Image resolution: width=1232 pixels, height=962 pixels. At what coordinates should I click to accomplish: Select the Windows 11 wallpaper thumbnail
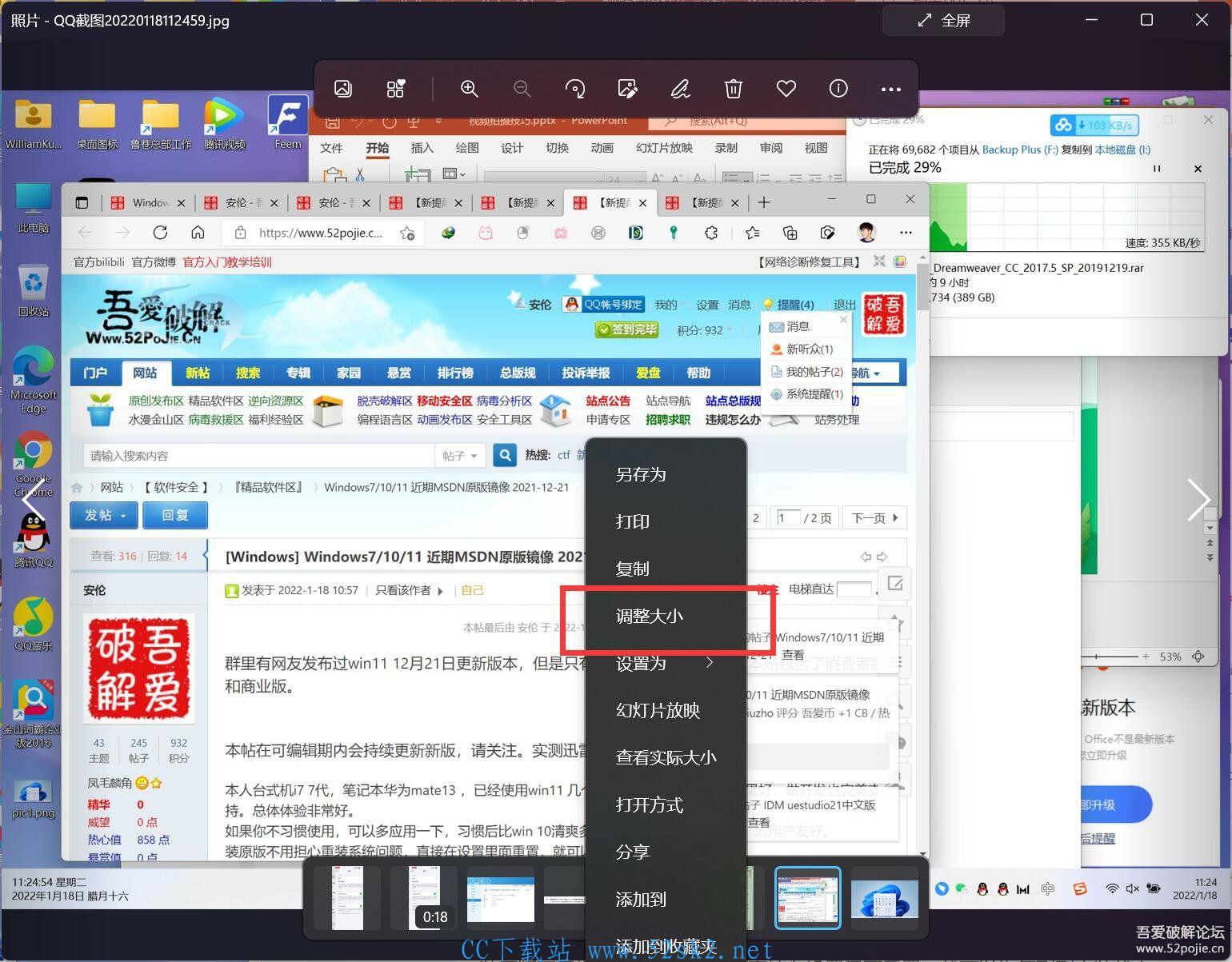884,897
